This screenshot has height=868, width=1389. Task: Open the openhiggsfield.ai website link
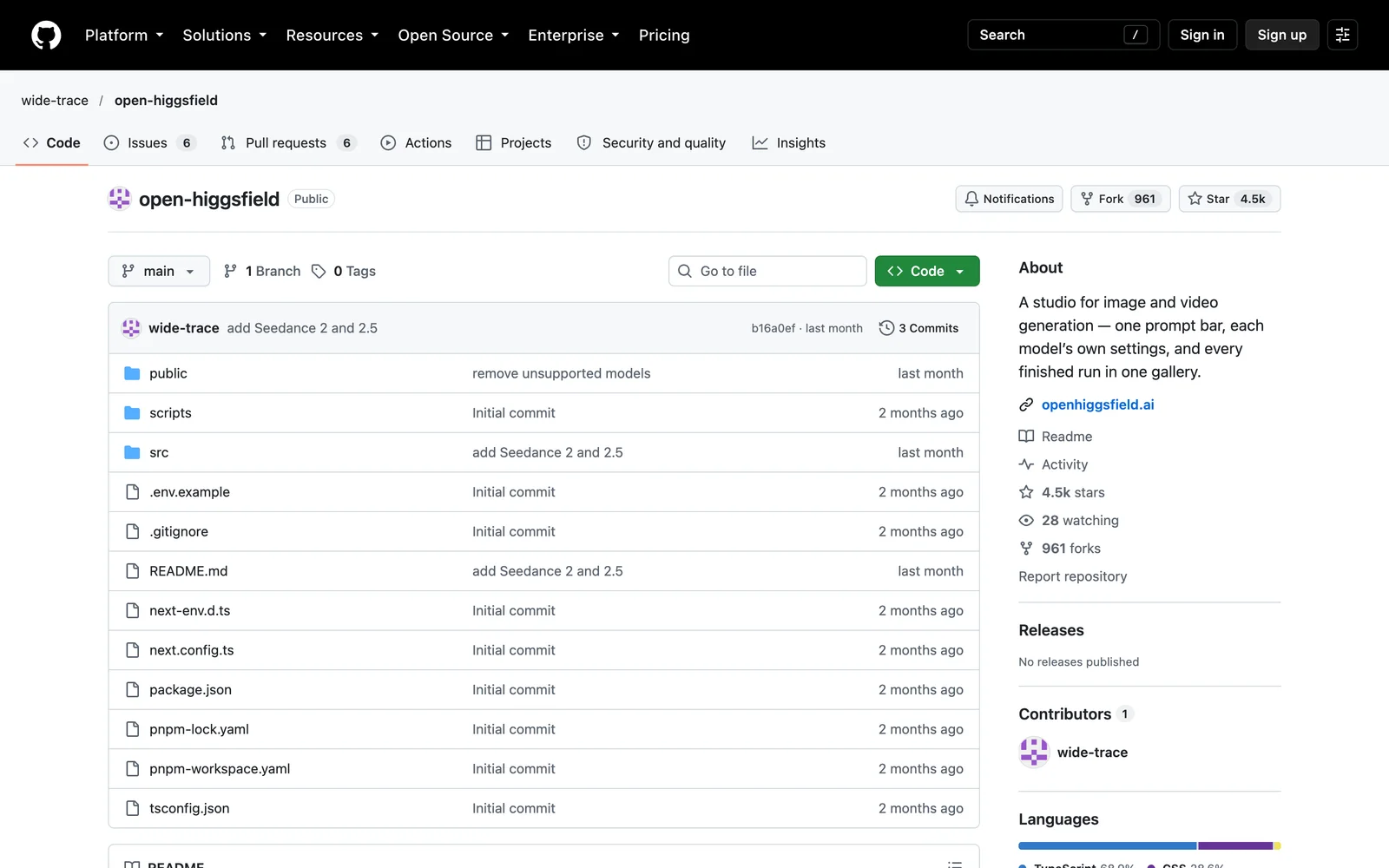[x=1098, y=404]
